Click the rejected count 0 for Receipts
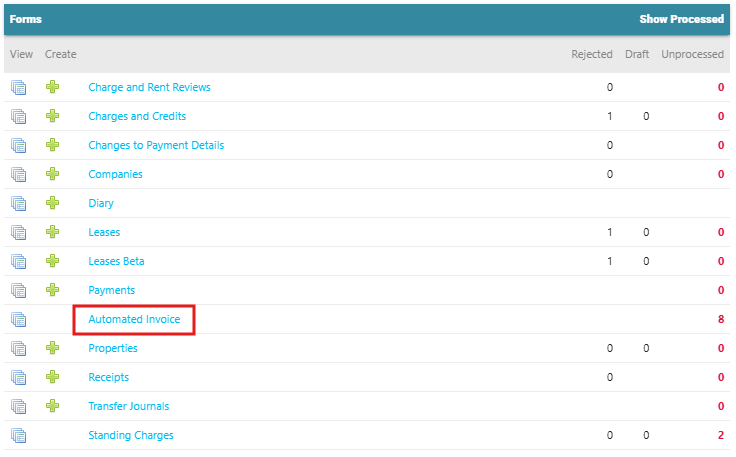736x457 pixels. [x=610, y=378]
